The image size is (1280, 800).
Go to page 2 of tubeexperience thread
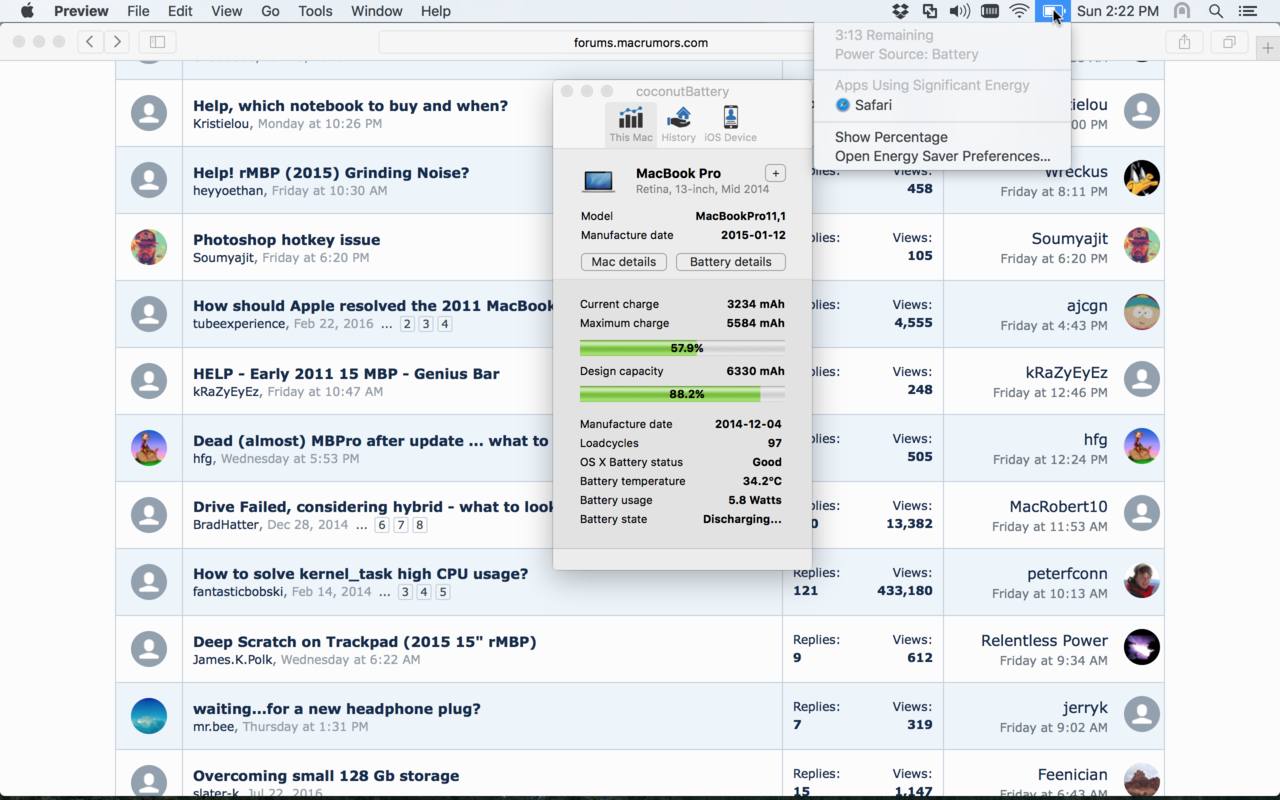407,324
